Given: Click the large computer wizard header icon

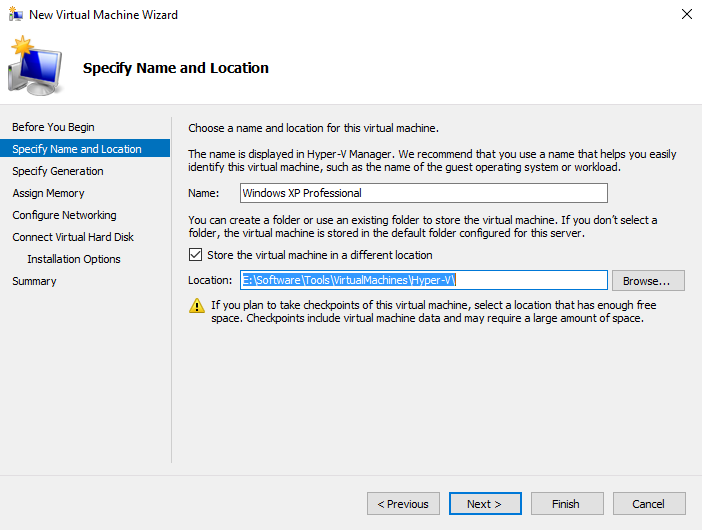Looking at the screenshot, I should pos(36,67).
